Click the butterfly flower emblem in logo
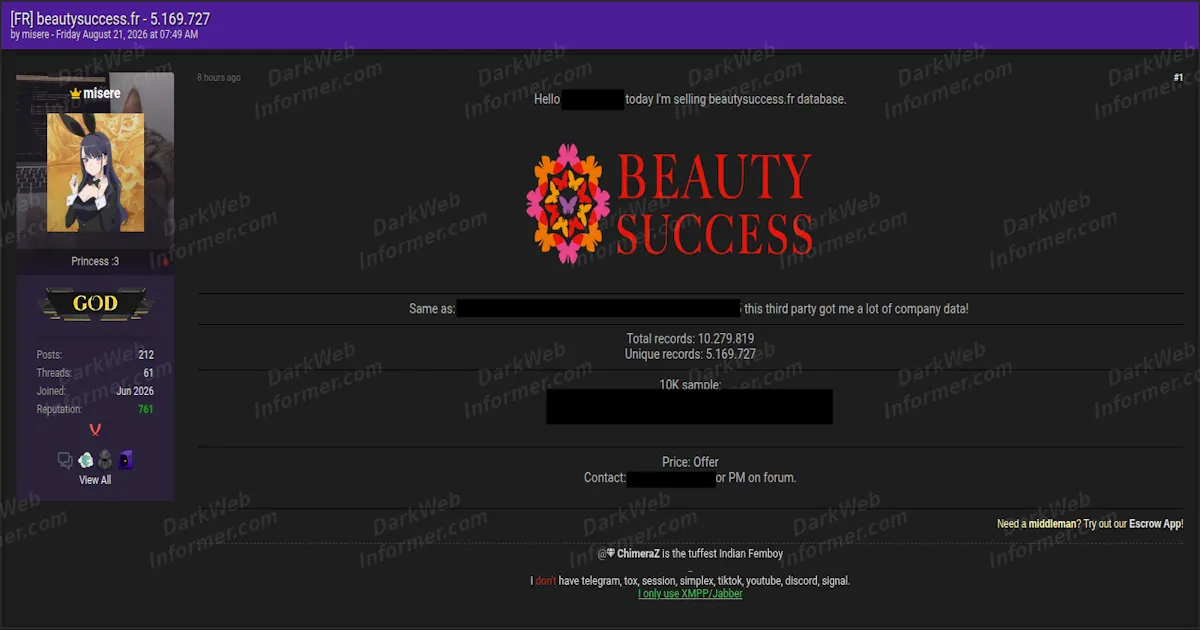 (x=567, y=203)
